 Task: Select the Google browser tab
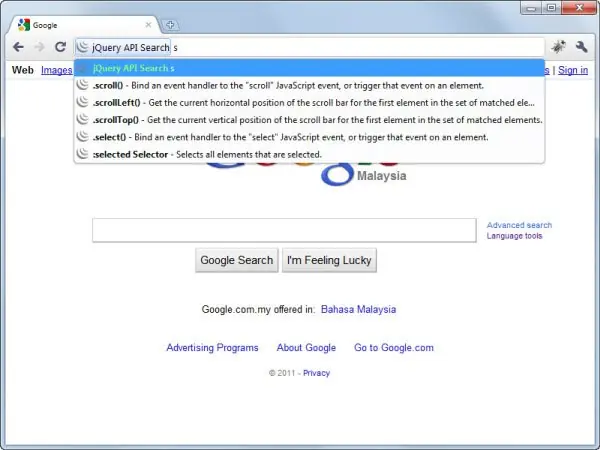[84, 25]
